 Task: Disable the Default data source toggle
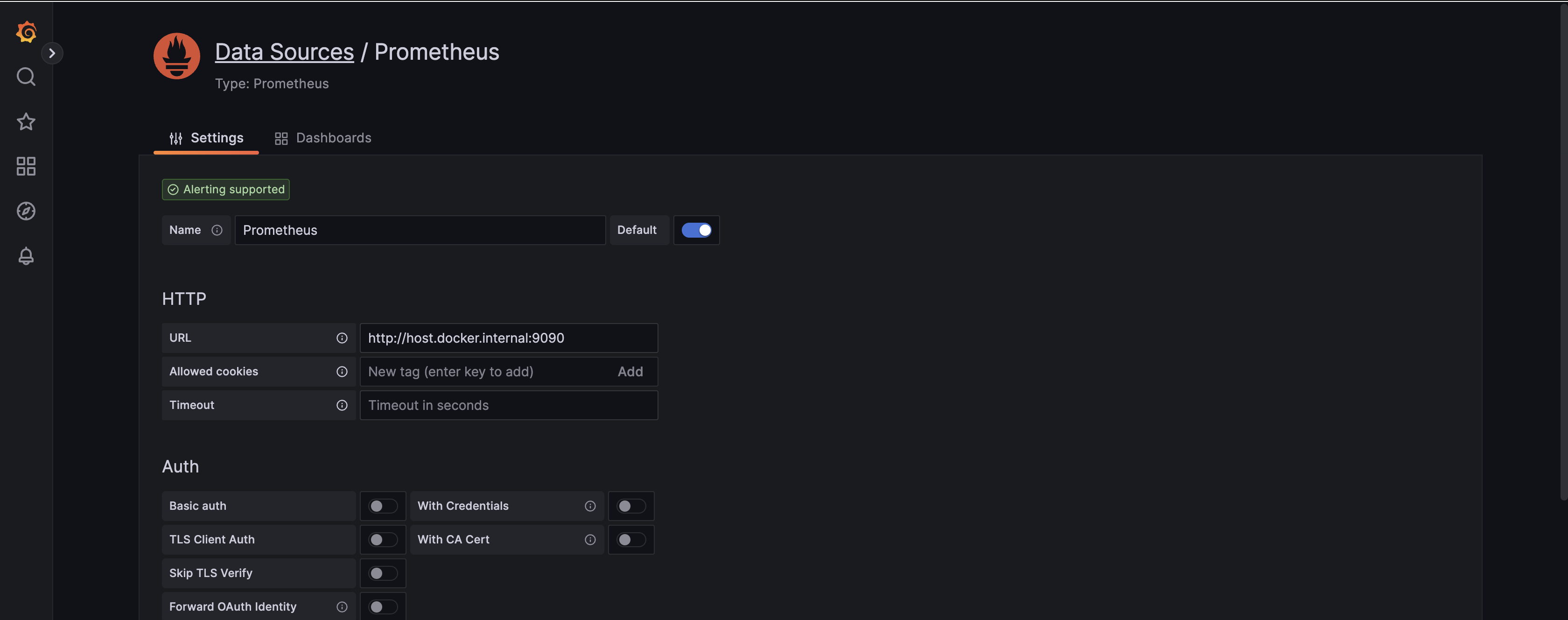[x=696, y=230]
